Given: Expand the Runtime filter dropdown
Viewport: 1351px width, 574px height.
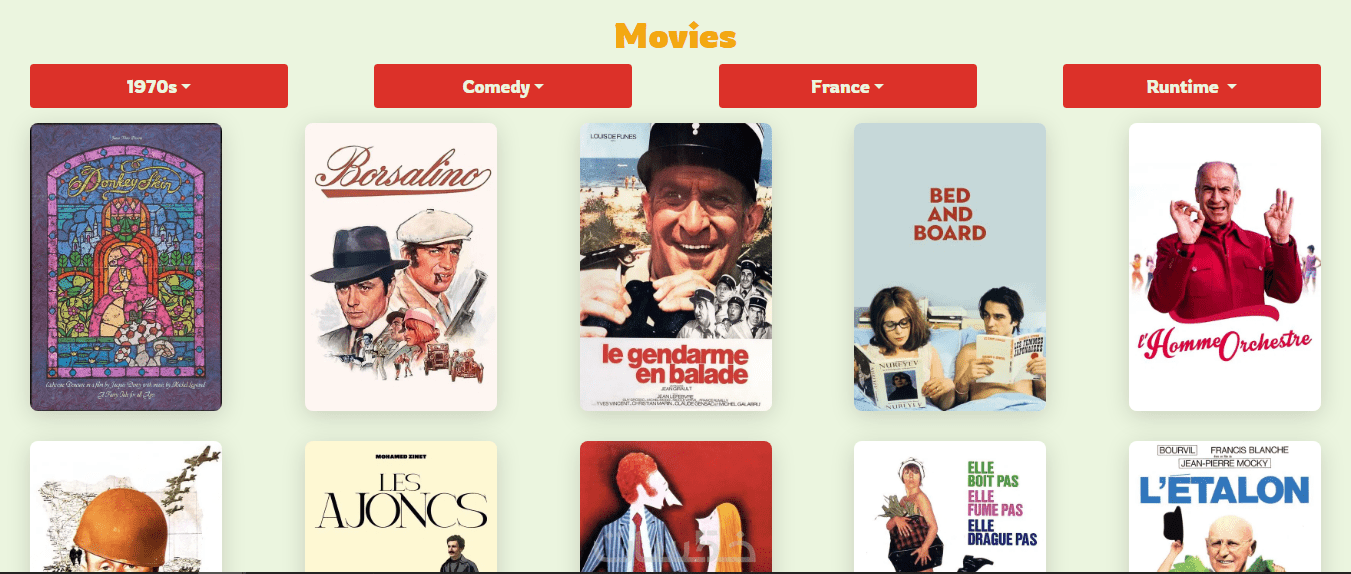Looking at the screenshot, I should click(1192, 86).
